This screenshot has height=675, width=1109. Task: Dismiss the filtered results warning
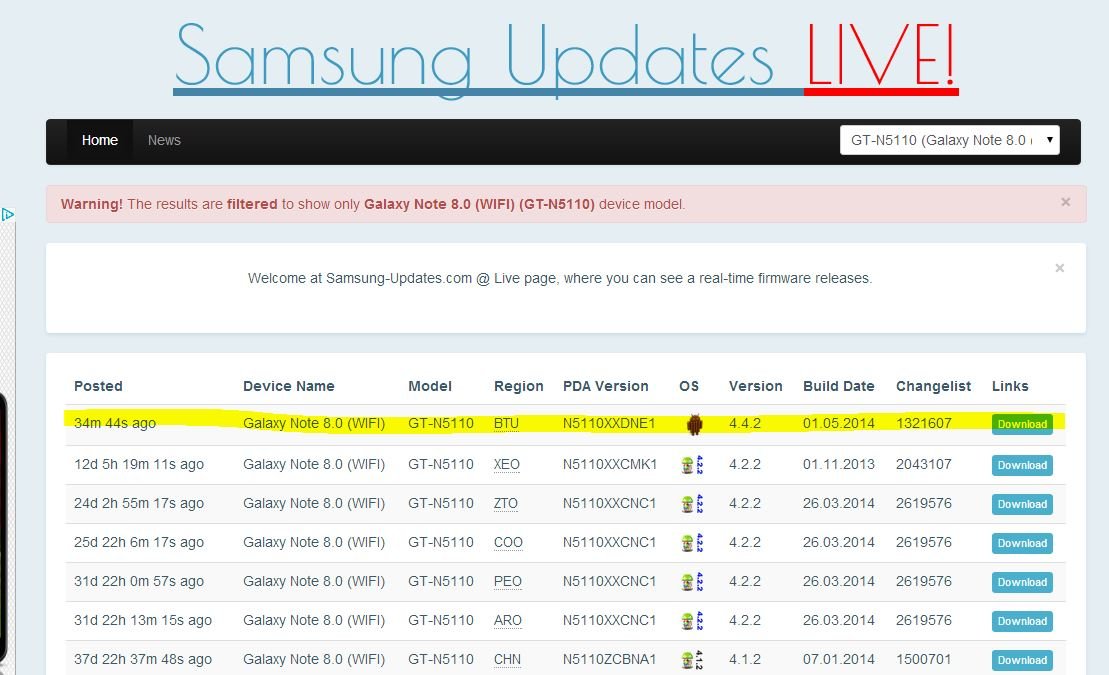(x=1065, y=202)
